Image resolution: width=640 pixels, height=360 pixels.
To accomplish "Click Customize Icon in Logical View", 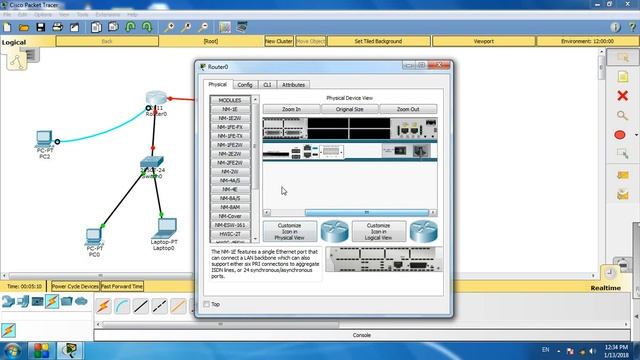I will (x=379, y=231).
